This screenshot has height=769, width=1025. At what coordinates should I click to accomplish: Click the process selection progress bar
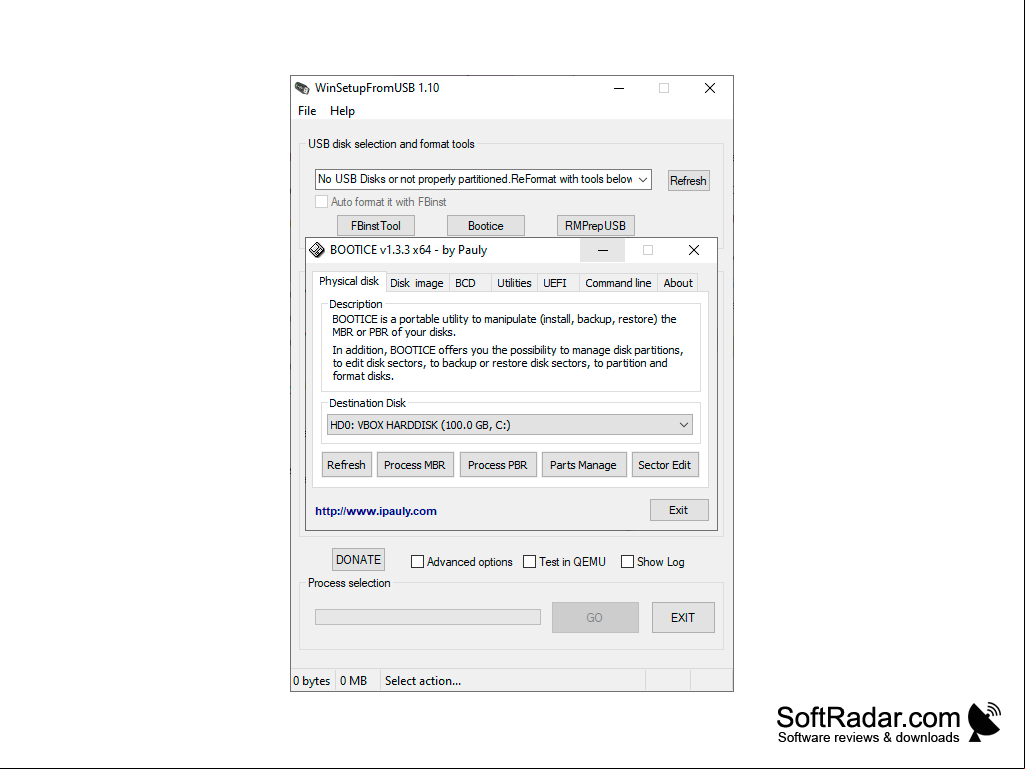[x=428, y=617]
